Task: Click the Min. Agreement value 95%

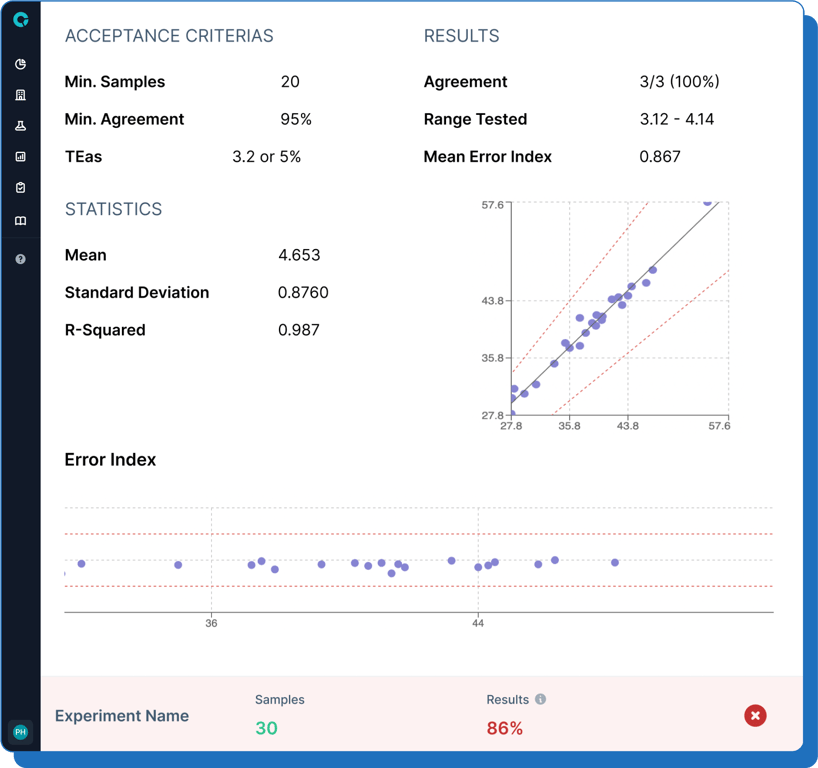Action: 296,119
